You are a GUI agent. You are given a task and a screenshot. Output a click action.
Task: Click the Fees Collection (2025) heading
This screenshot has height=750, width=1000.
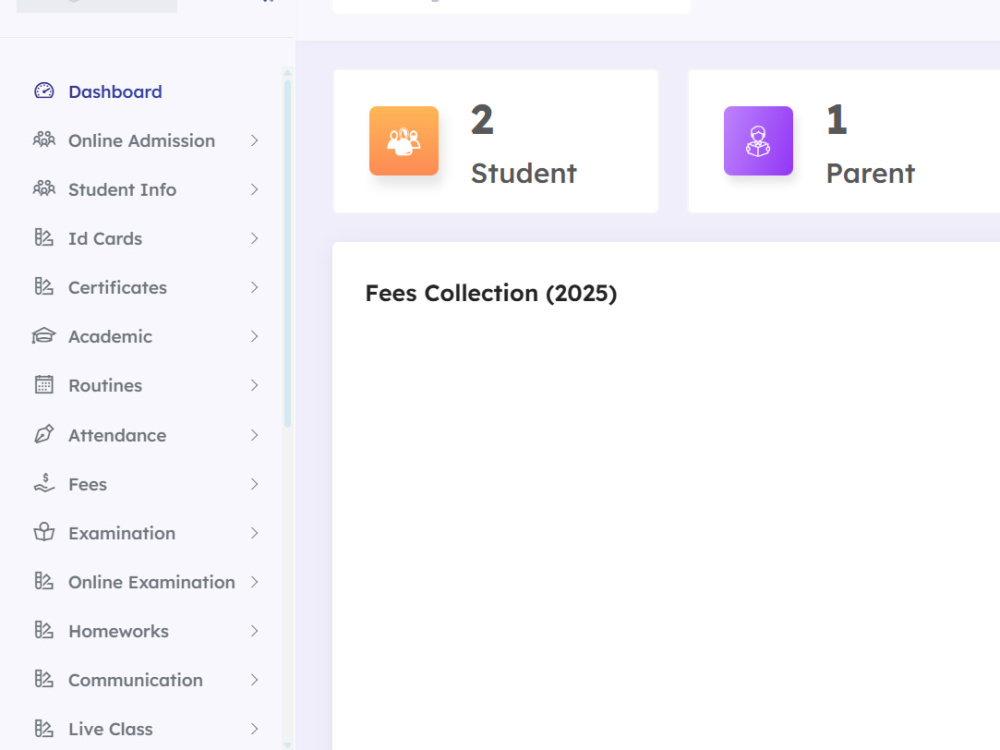tap(491, 293)
